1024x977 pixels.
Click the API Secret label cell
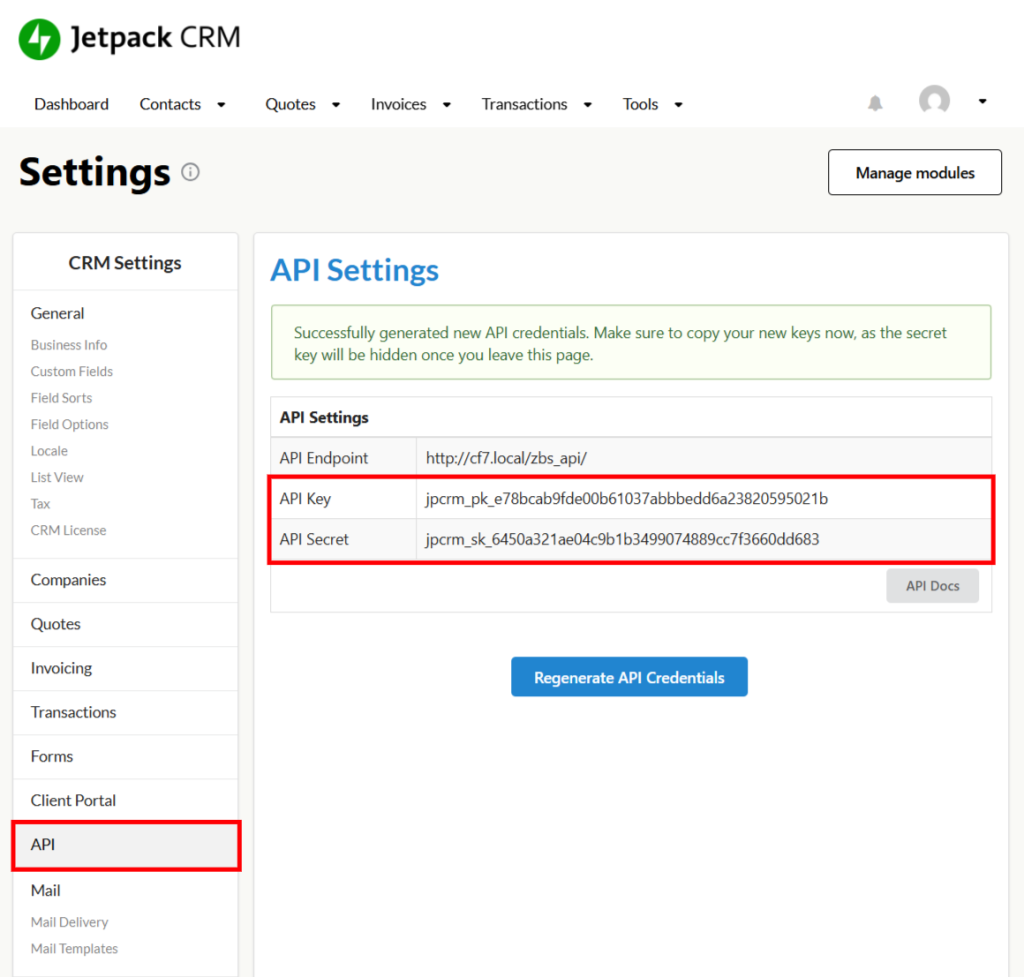(344, 539)
